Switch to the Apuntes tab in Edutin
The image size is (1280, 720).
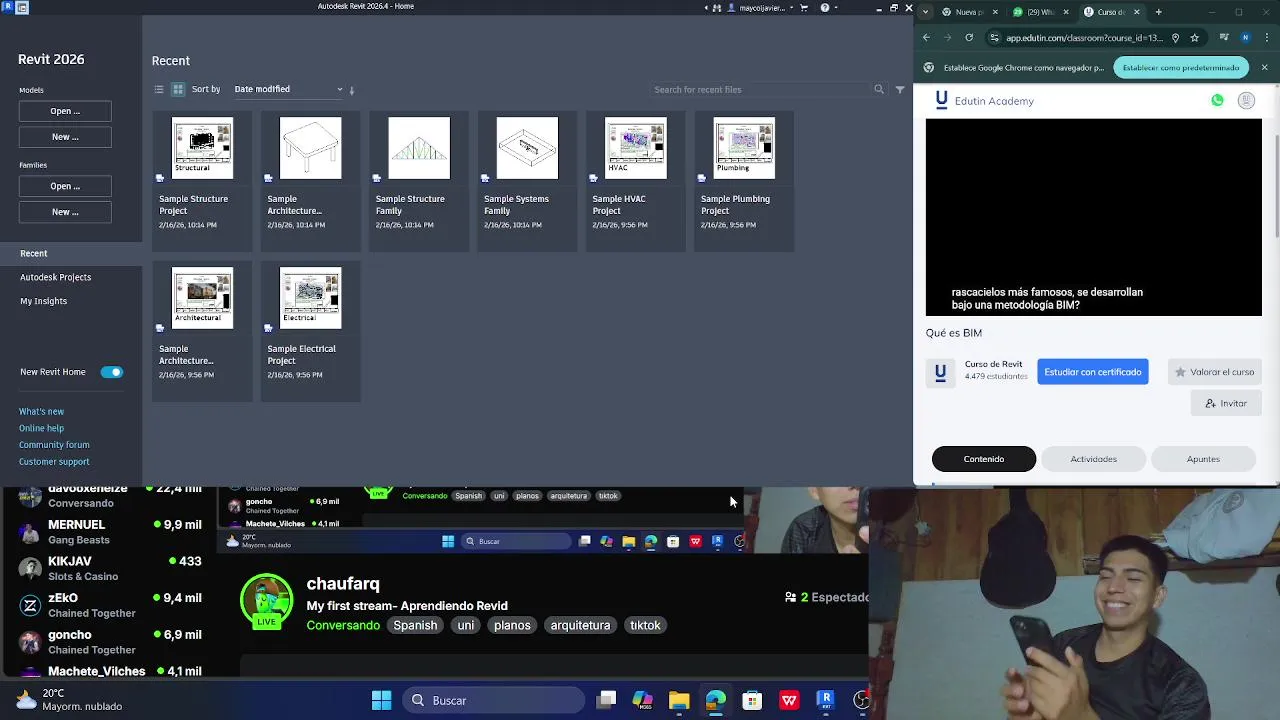pyautogui.click(x=1203, y=459)
